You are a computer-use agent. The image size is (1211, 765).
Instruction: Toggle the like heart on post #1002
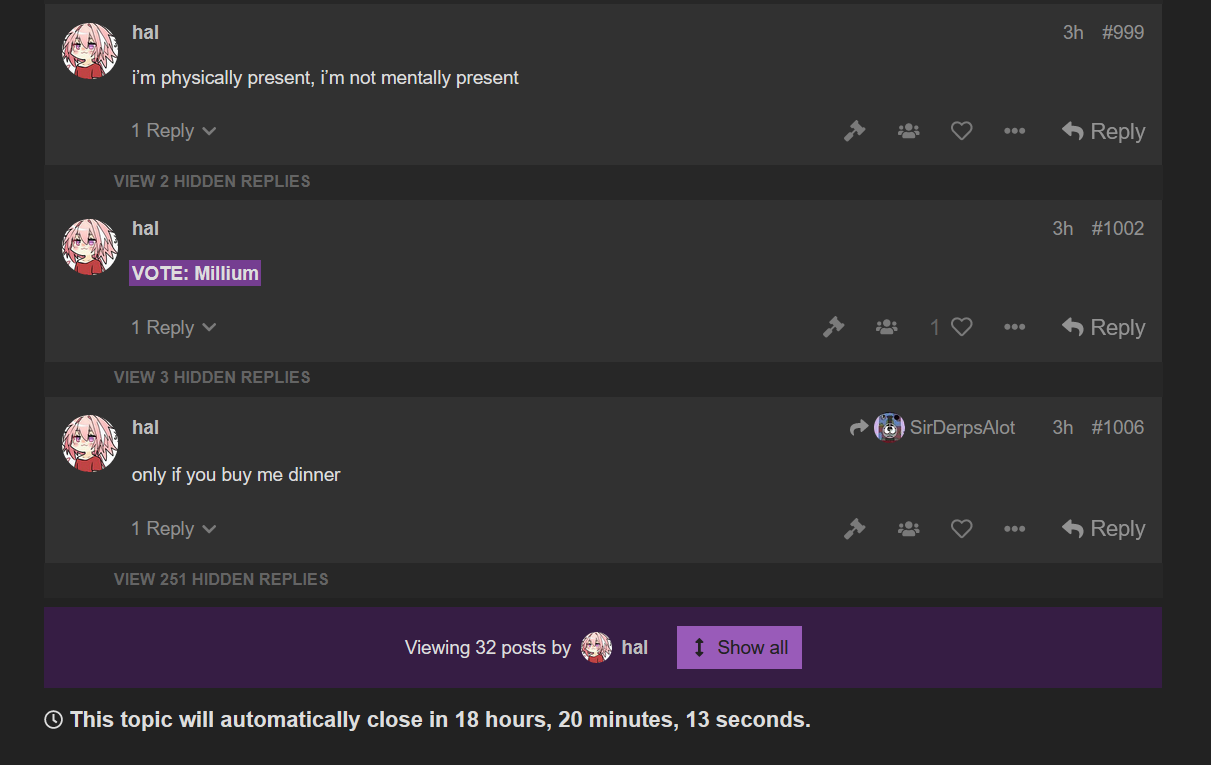961,327
